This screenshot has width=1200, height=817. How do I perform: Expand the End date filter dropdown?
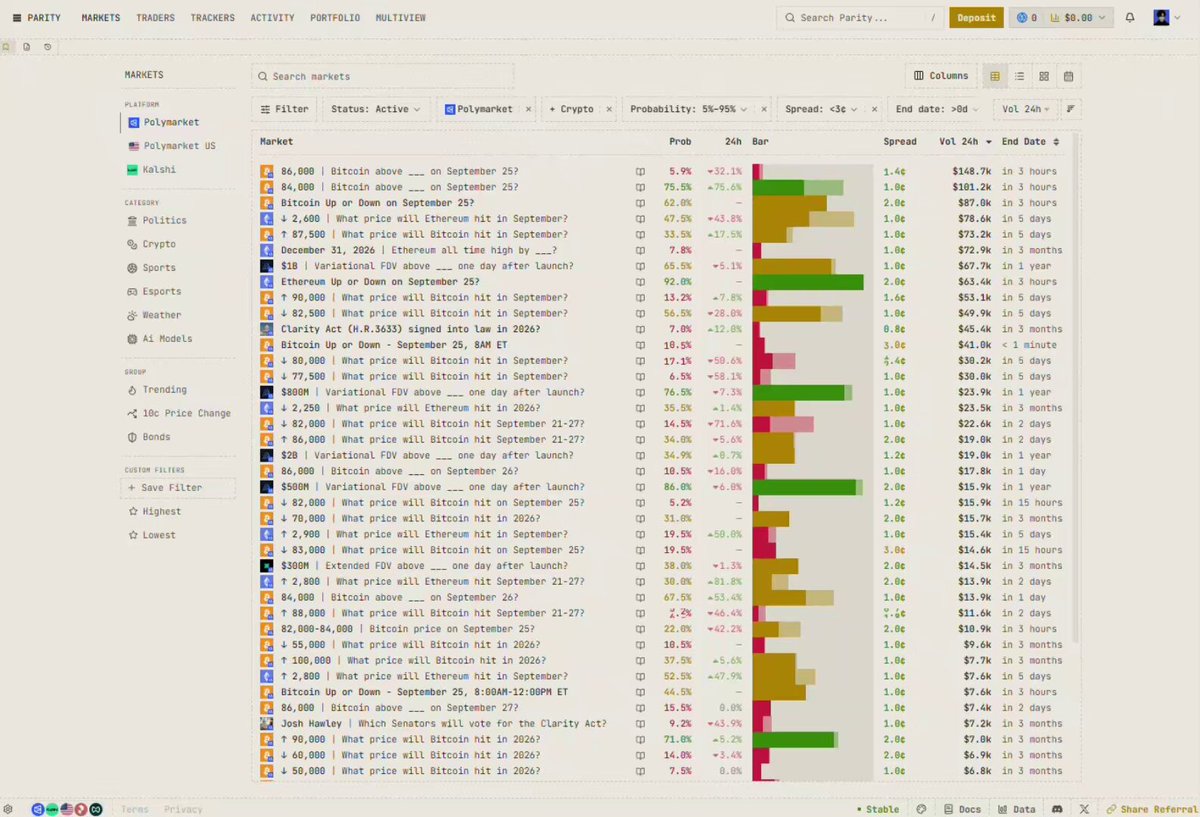click(938, 109)
